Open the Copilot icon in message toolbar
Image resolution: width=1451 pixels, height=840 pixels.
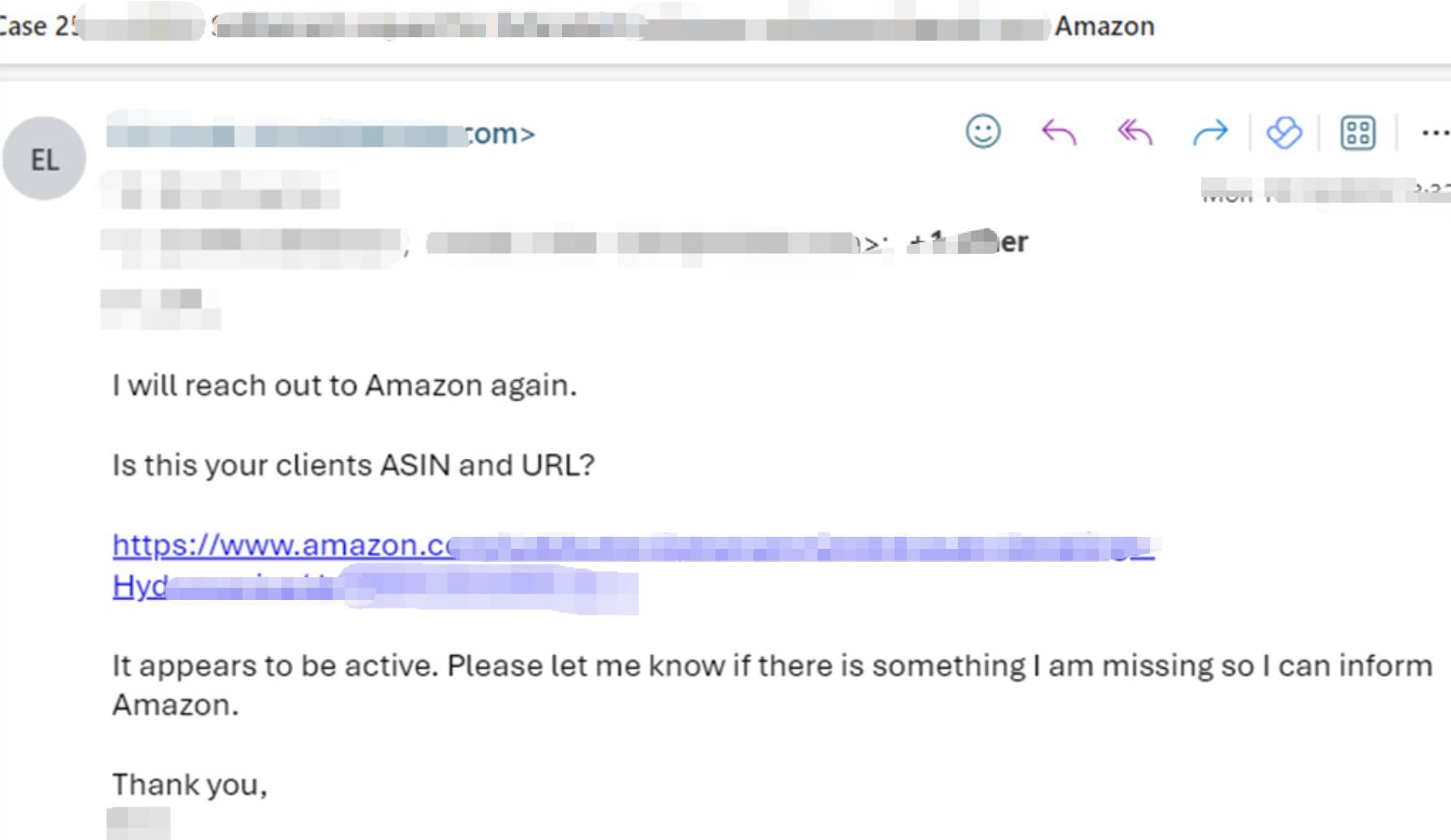point(1284,132)
